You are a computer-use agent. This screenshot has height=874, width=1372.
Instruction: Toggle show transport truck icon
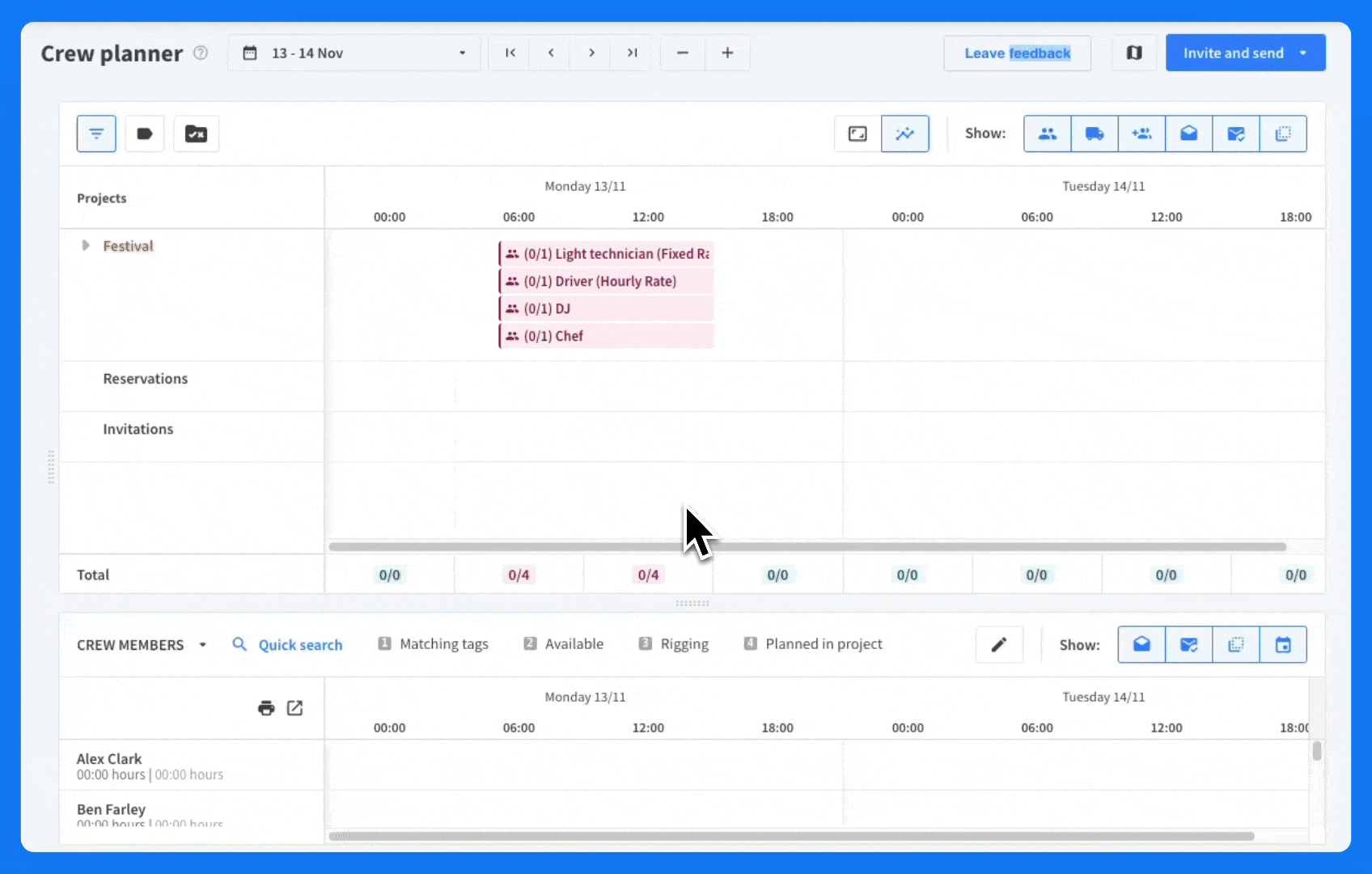pos(1095,134)
